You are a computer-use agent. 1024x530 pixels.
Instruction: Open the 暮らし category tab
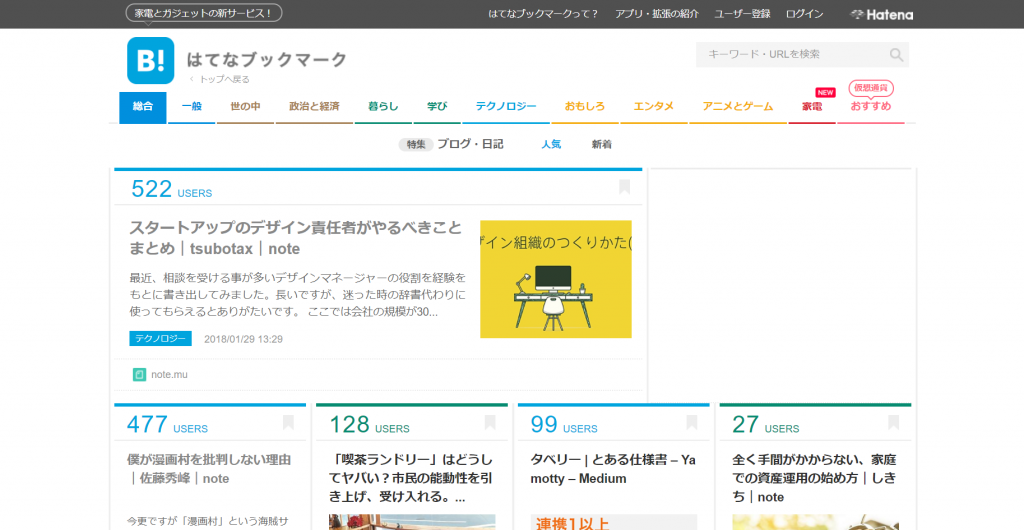383,107
